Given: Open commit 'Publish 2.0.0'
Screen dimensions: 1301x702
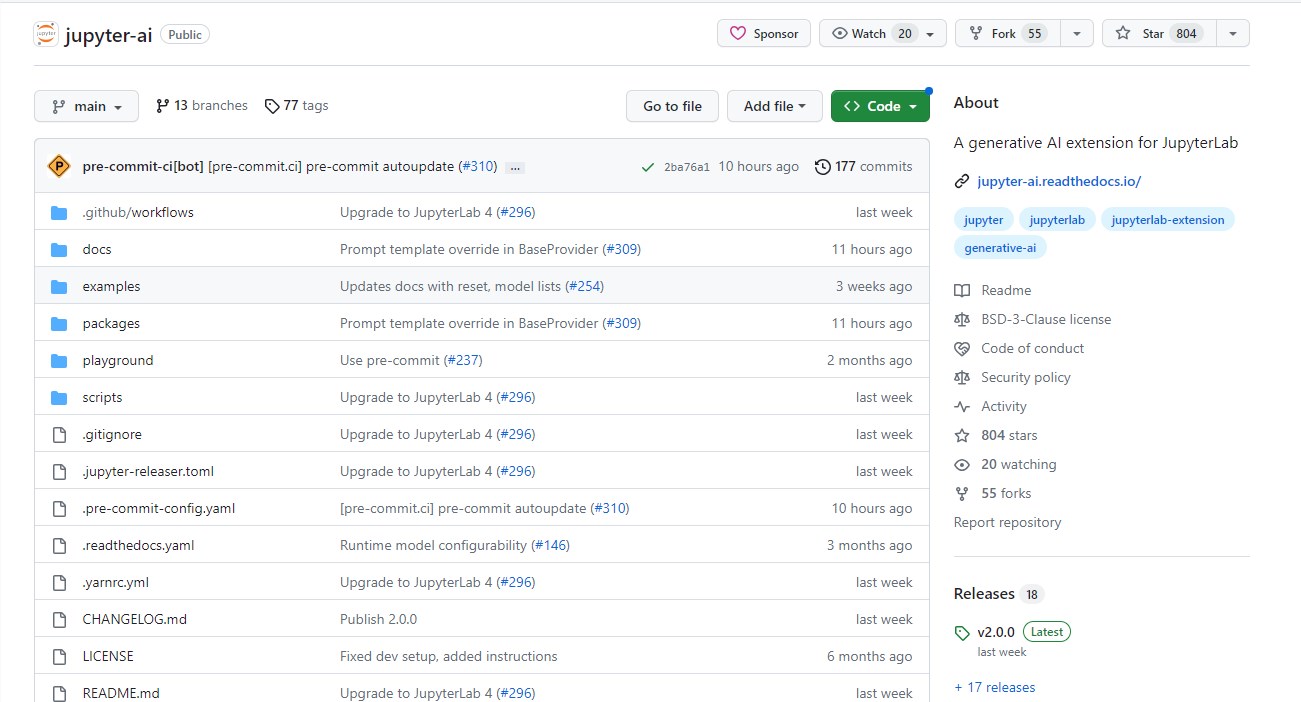Looking at the screenshot, I should pos(378,619).
